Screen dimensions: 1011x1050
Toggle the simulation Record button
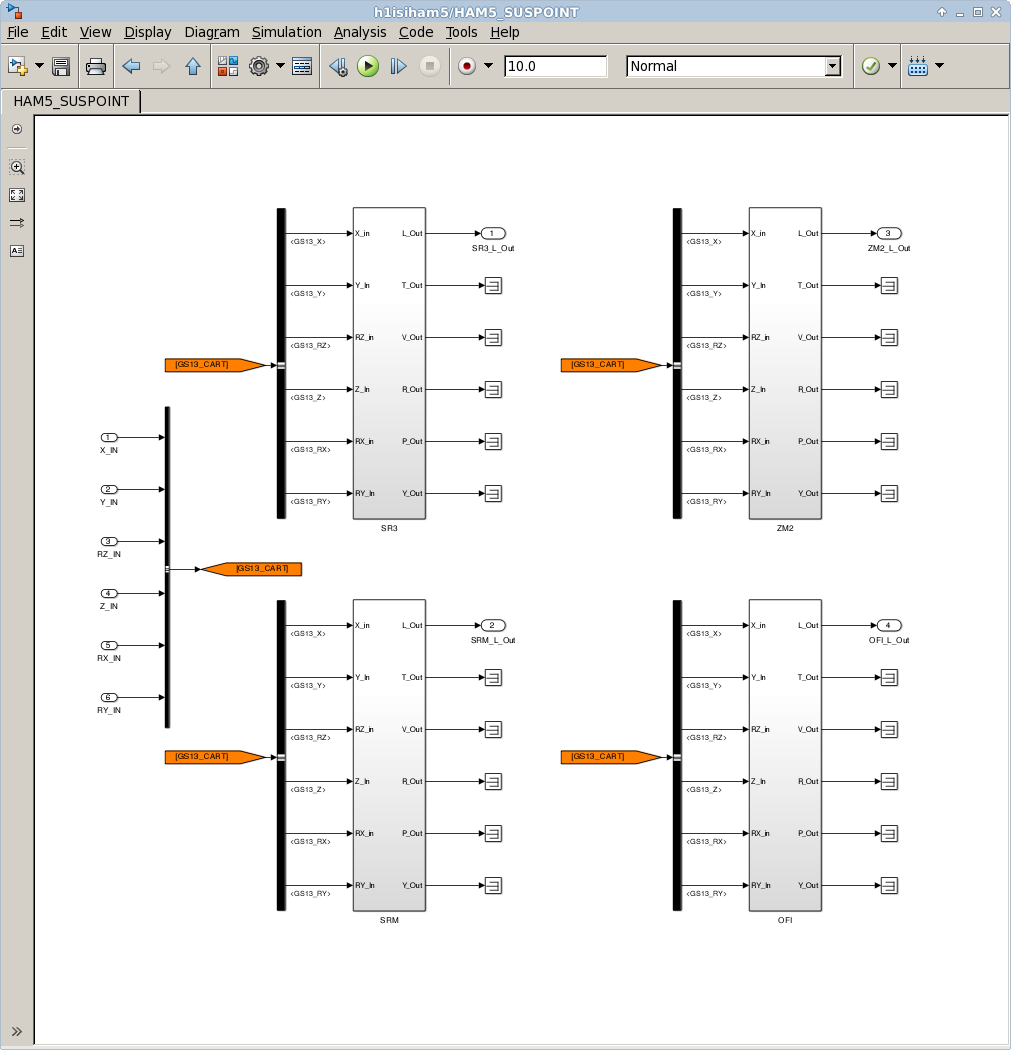point(466,66)
